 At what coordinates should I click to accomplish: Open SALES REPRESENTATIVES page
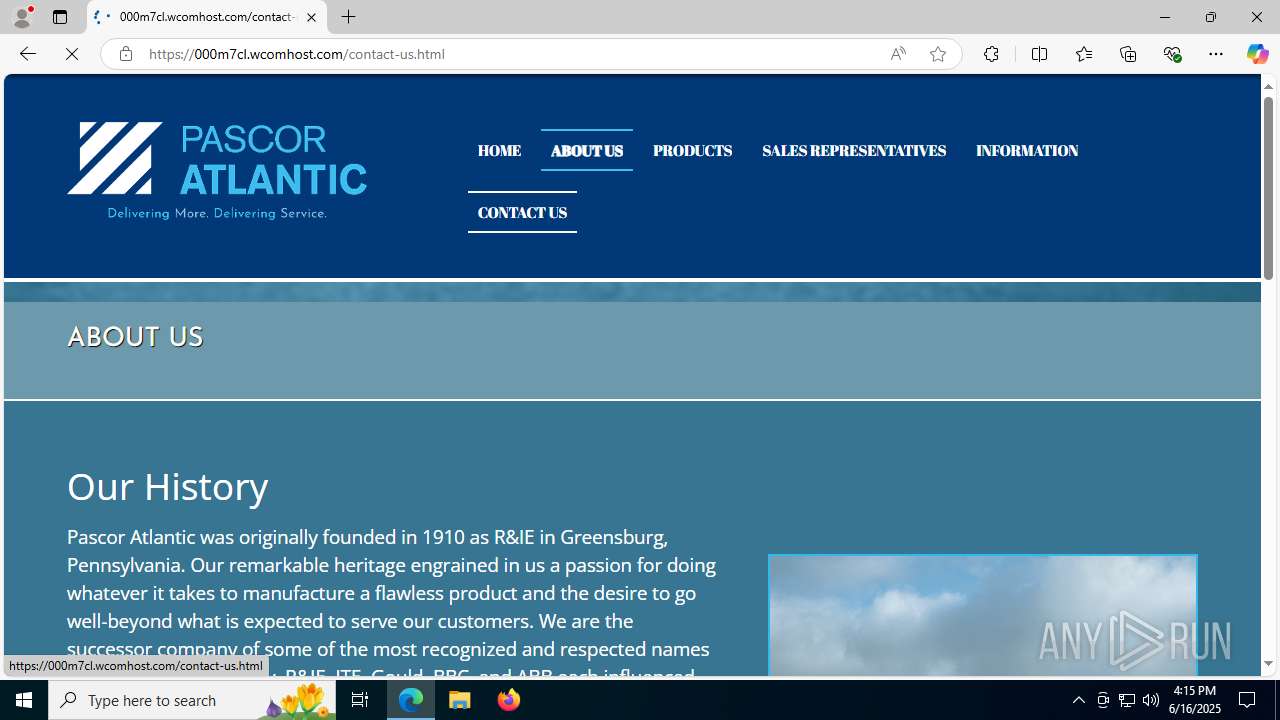854,151
